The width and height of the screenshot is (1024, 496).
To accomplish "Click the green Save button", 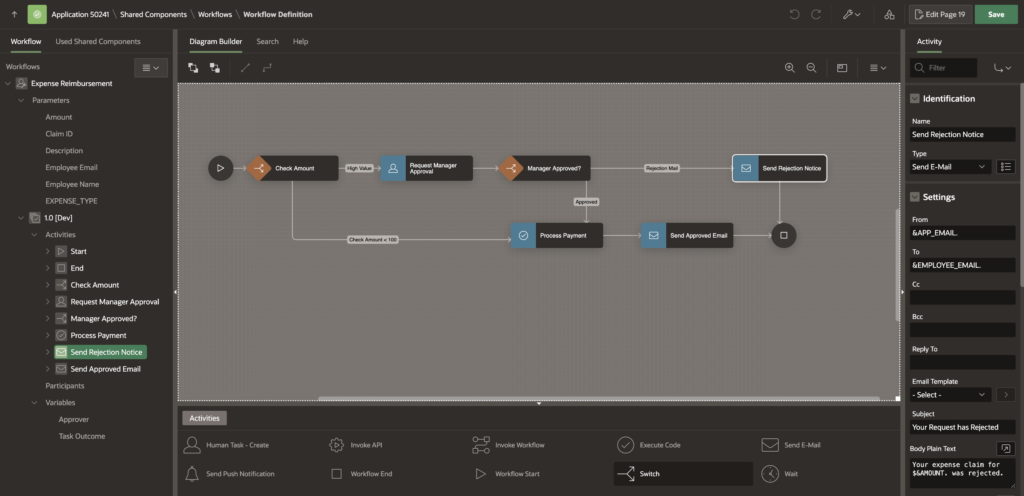I will point(996,15).
